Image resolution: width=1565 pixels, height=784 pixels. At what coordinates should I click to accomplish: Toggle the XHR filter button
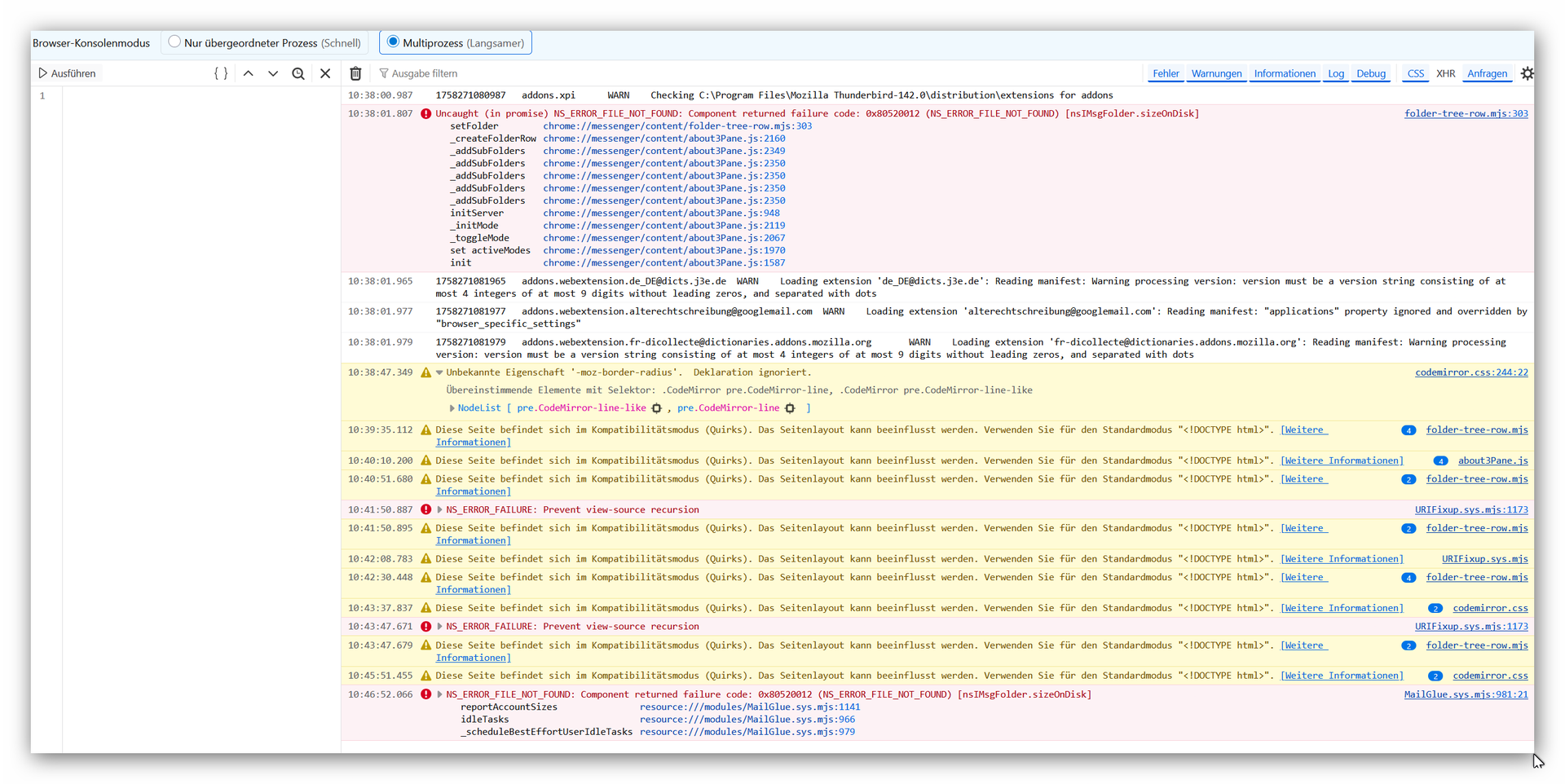tap(1445, 73)
